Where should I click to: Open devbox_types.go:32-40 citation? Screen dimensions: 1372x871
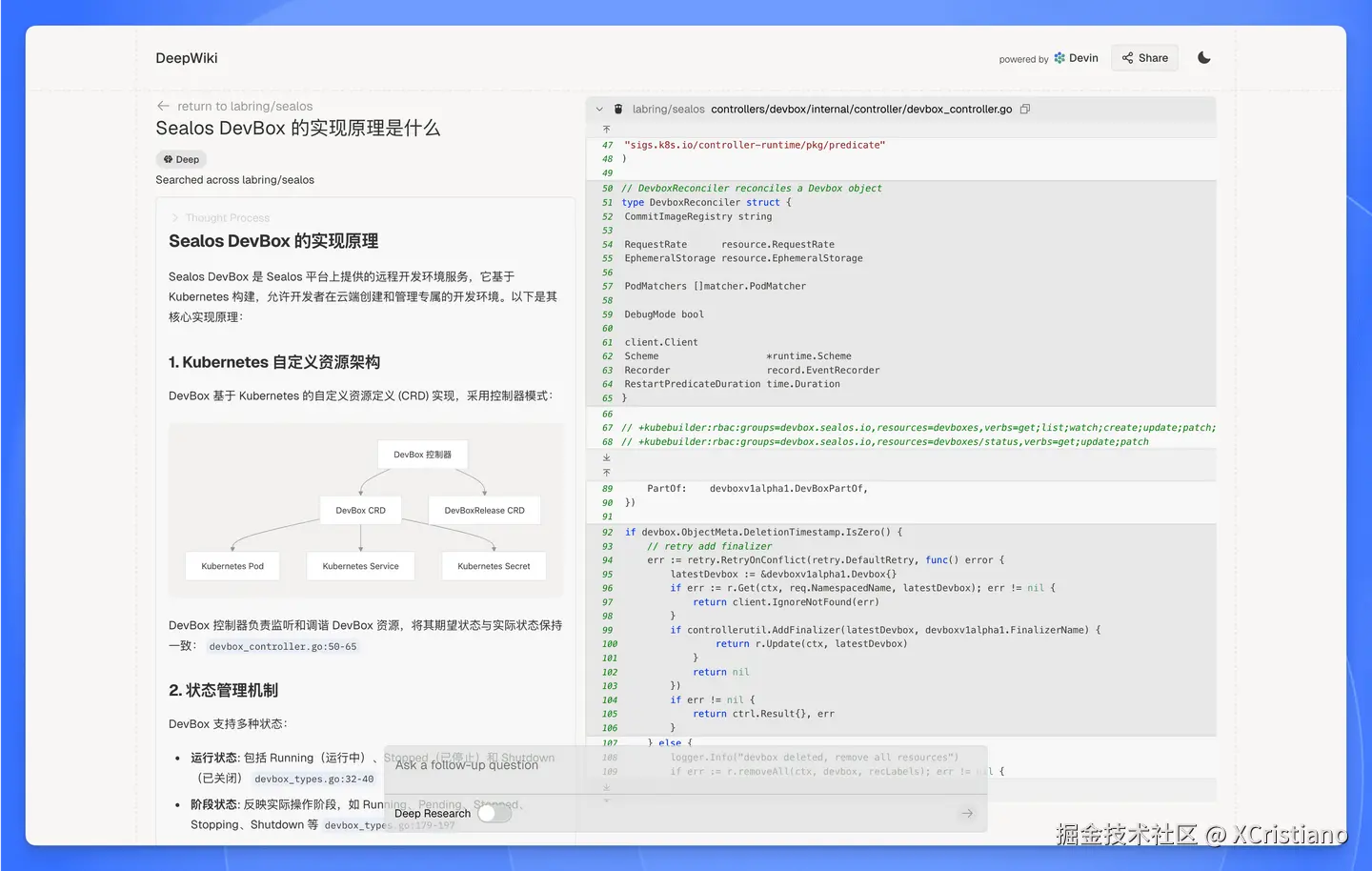(314, 780)
